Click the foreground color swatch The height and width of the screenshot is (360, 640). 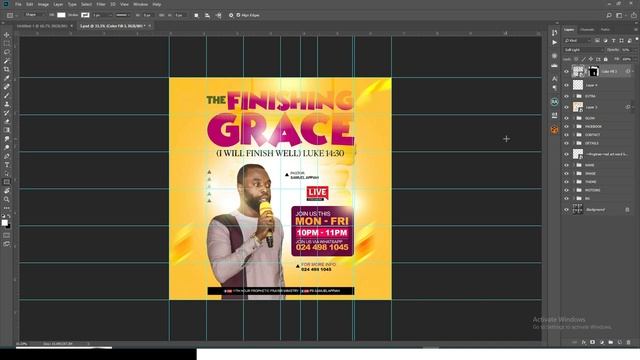[x=4, y=222]
